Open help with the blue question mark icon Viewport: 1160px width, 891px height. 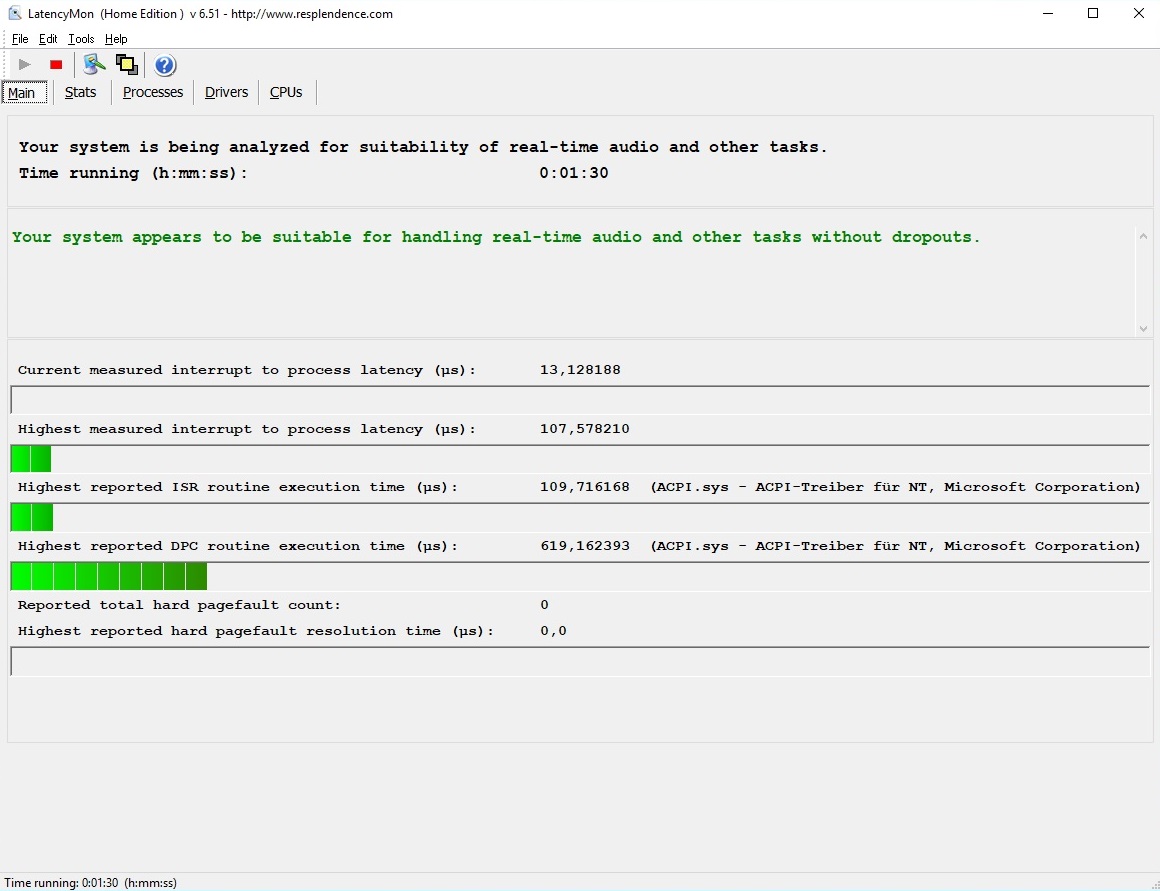point(165,65)
